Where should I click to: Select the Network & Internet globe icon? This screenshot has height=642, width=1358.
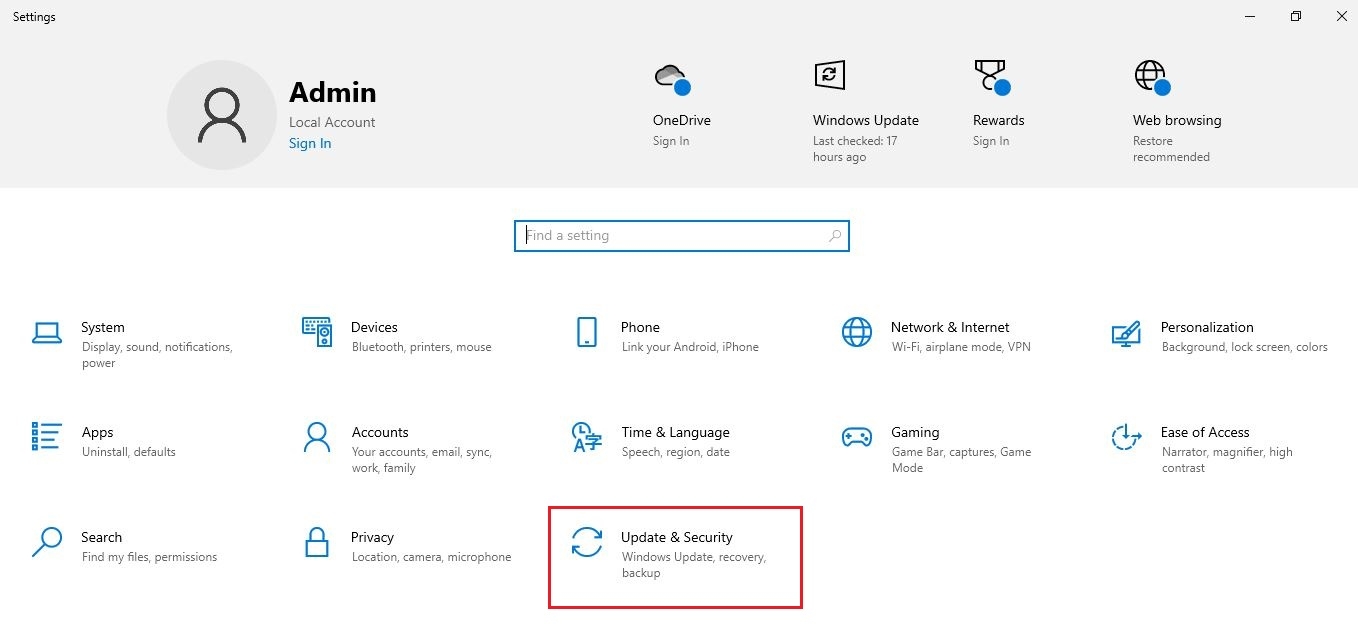pos(857,333)
